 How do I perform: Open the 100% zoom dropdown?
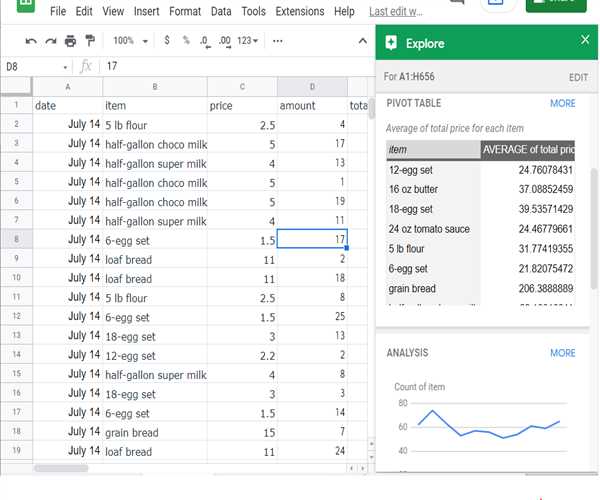coord(131,41)
